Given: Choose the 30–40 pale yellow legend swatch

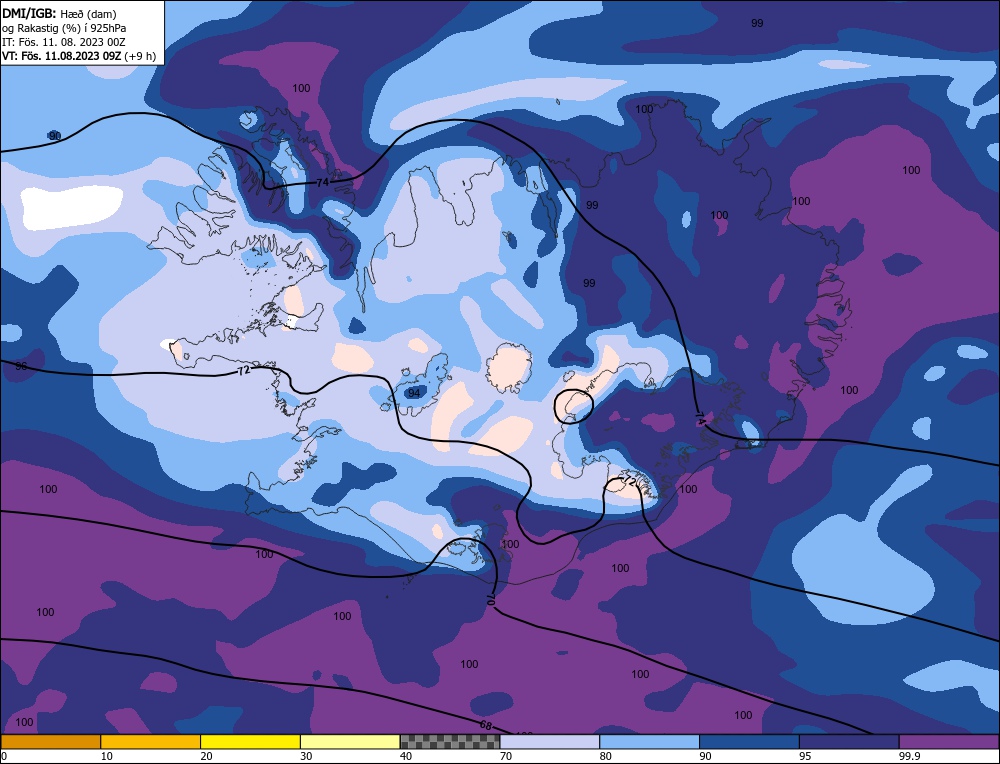Looking at the screenshot, I should pos(350,742).
